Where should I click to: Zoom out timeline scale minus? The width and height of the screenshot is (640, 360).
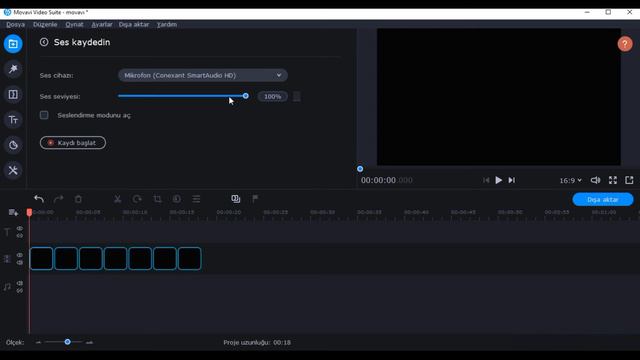tap(38, 342)
